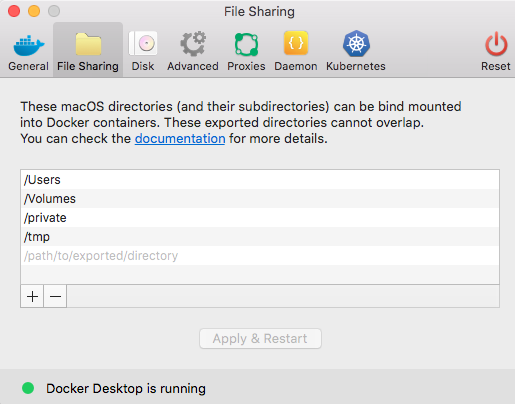Remove directory with the minus button
This screenshot has height=404, width=515.
click(x=55, y=296)
